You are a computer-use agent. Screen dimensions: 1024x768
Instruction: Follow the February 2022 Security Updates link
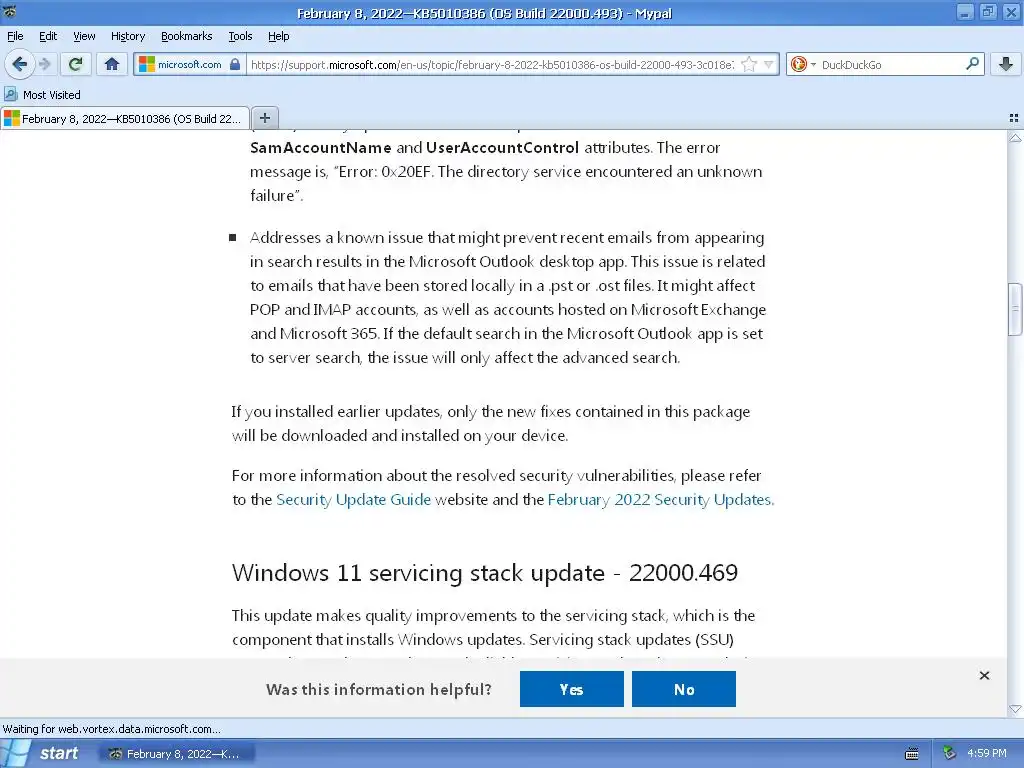(660, 500)
